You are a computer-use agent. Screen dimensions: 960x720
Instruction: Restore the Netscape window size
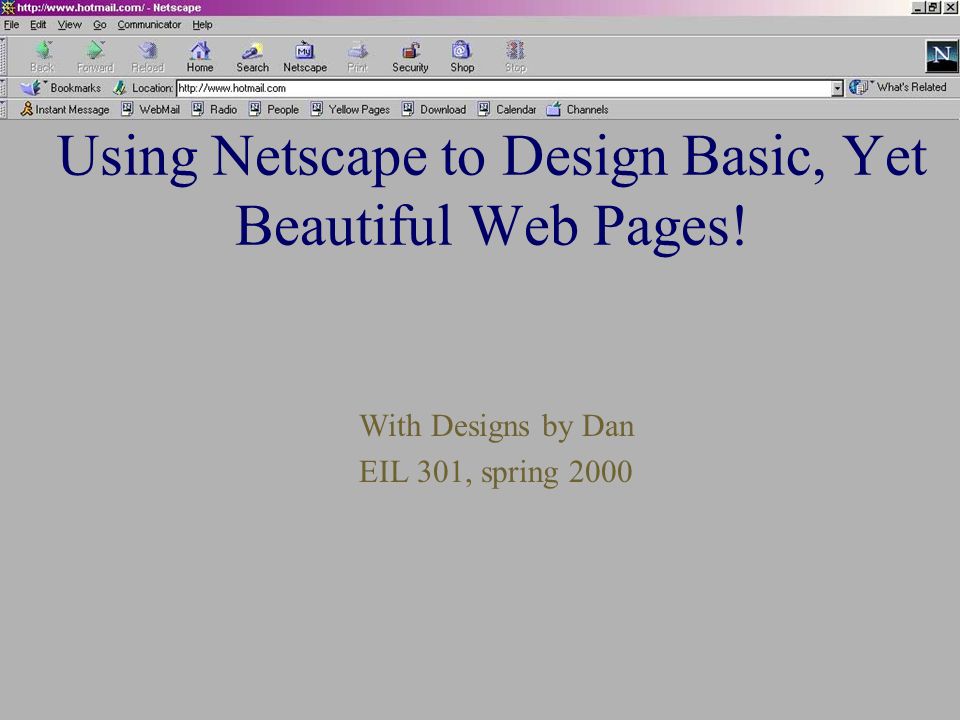pos(932,8)
